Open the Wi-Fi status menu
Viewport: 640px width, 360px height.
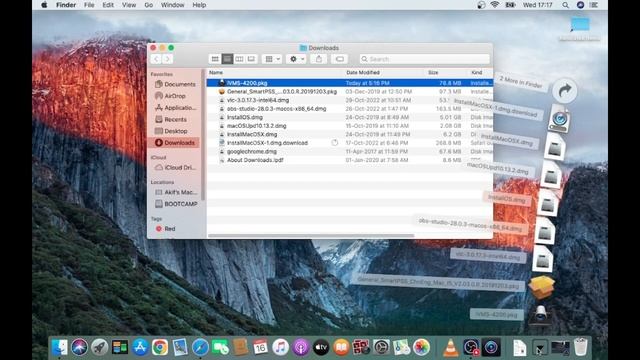pyautogui.click(x=495, y=5)
